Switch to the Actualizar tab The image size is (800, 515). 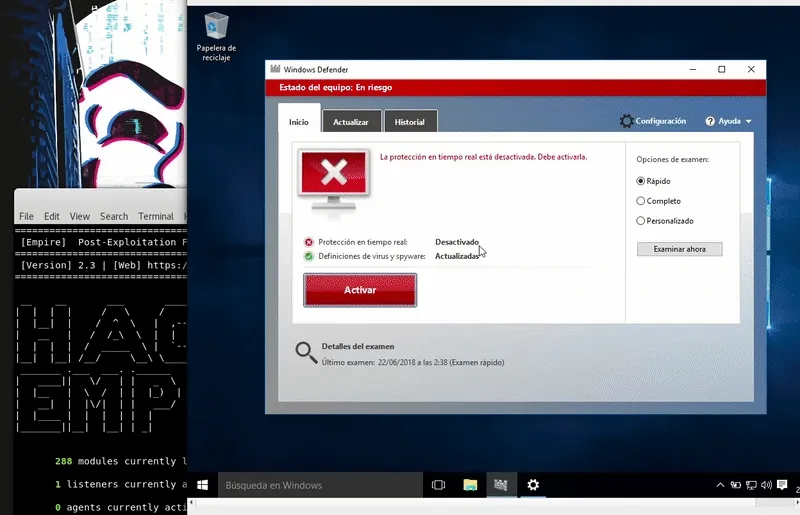[351, 122]
